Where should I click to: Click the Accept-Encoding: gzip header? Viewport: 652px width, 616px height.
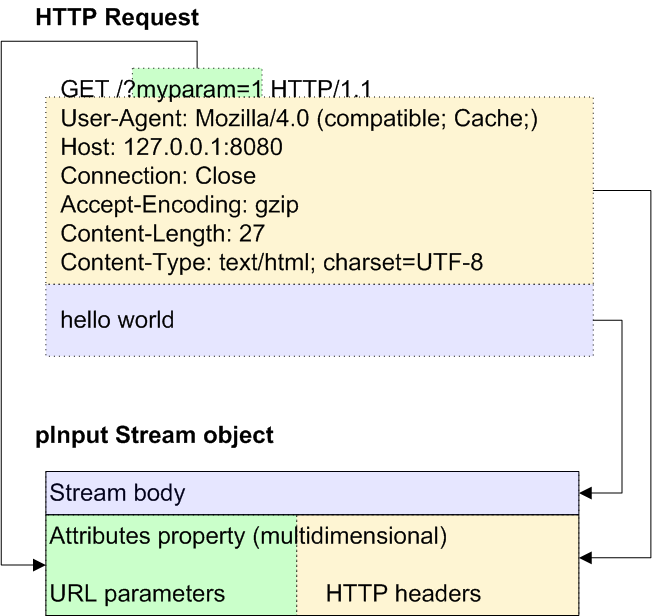(180, 206)
